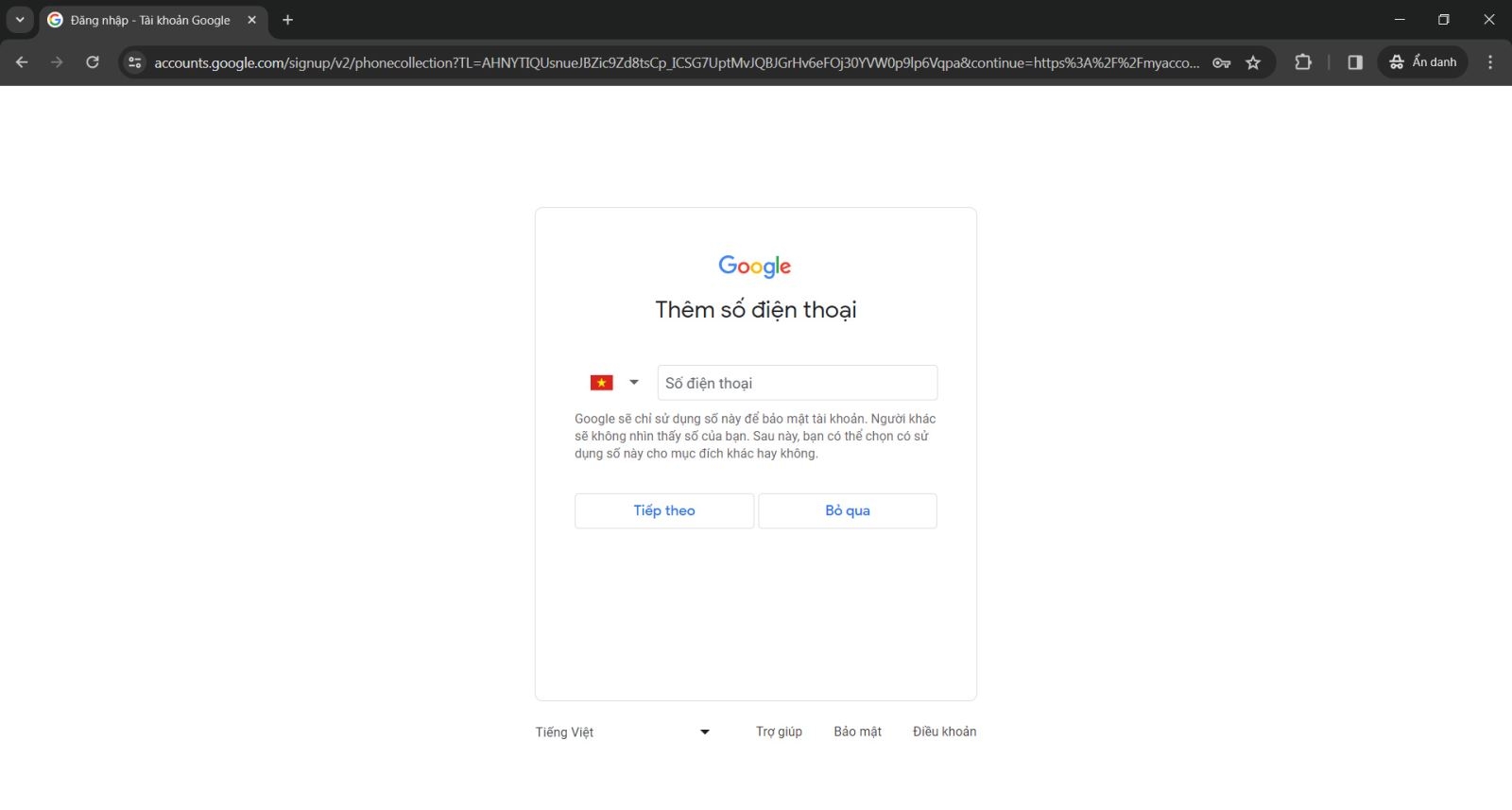The image size is (1512, 810).
Task: Open the tab search dropdown arrow
Action: click(20, 20)
